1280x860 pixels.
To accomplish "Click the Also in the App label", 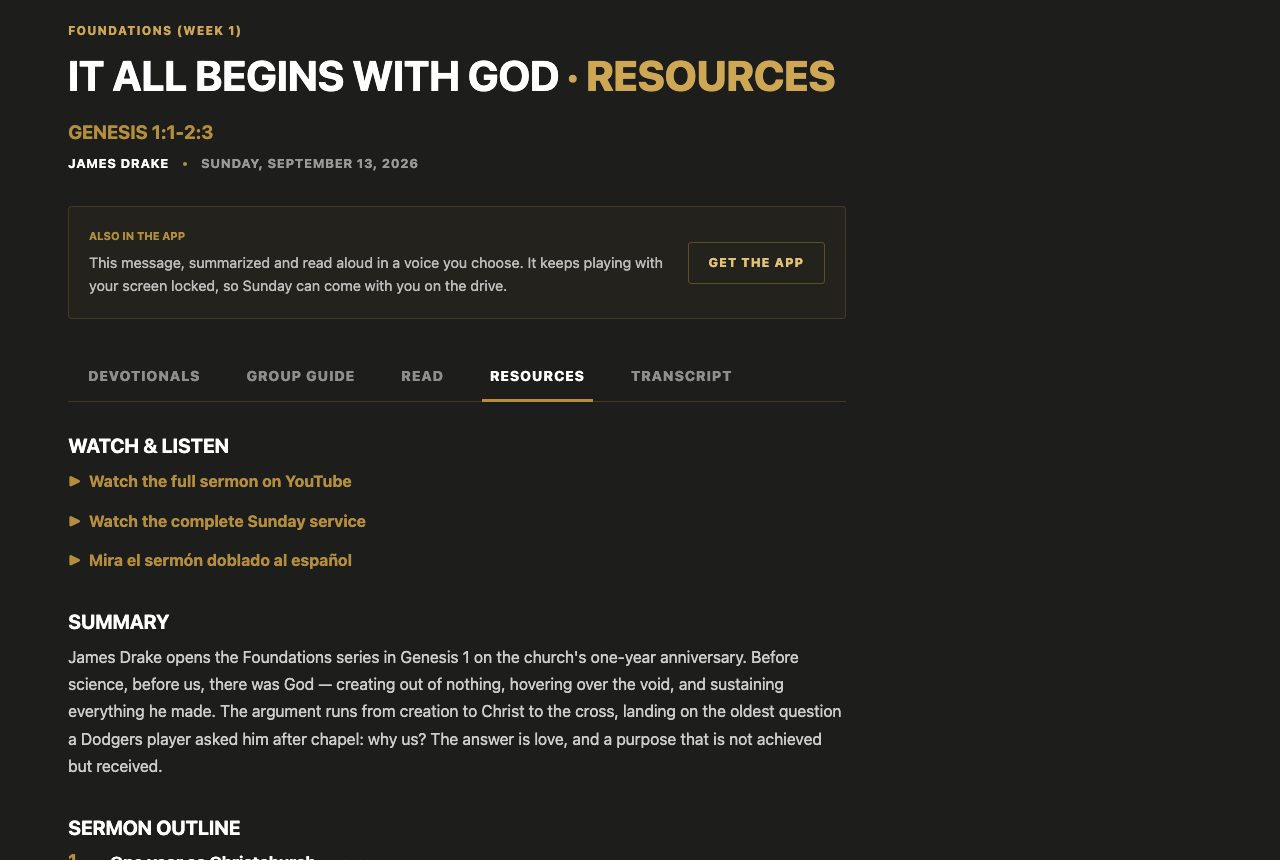I will 137,236.
